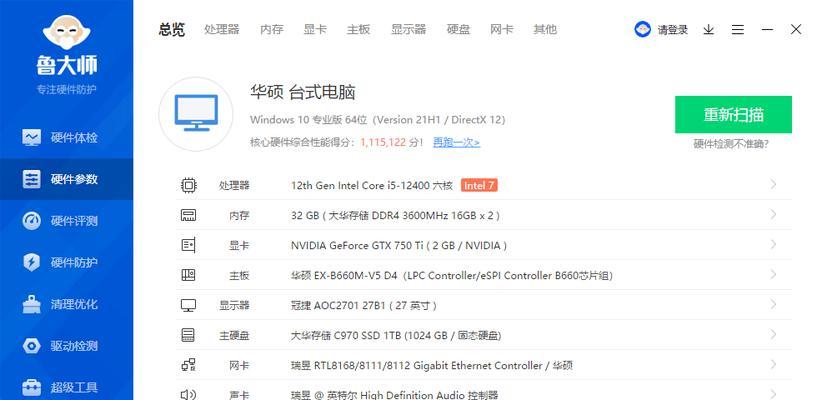Screen dimensions: 817x400
Task: Expand the 显示器 row chevron
Action: [773, 304]
